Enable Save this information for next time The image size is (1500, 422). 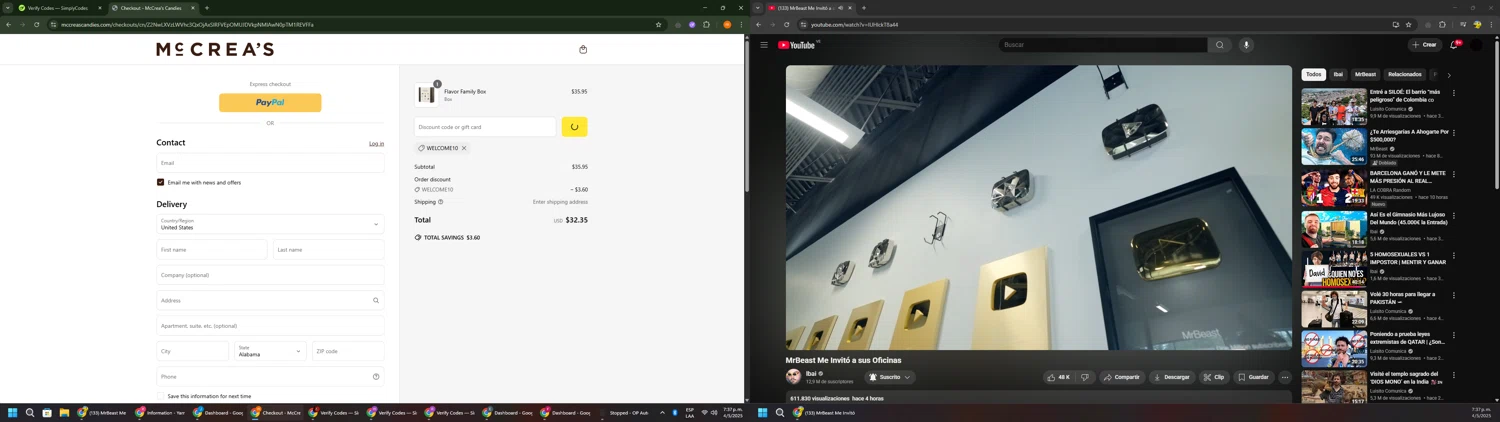160,396
